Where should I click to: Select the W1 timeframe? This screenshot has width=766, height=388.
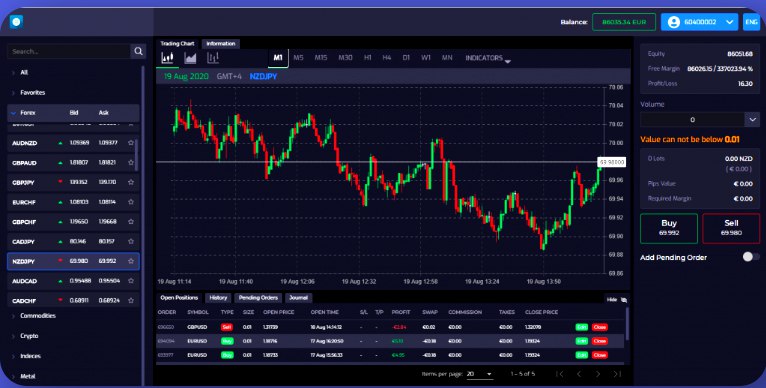click(426, 58)
